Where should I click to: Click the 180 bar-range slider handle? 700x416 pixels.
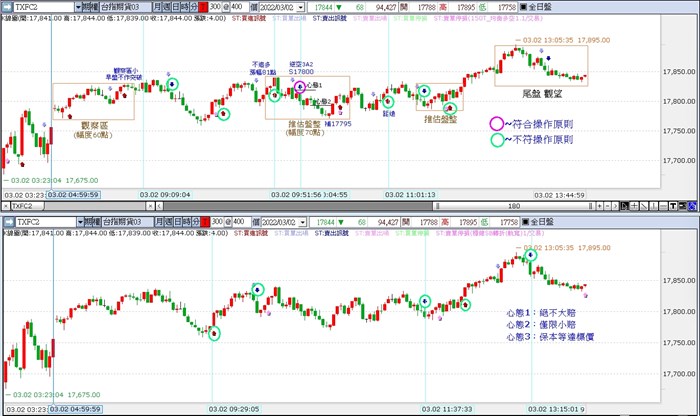(514, 206)
